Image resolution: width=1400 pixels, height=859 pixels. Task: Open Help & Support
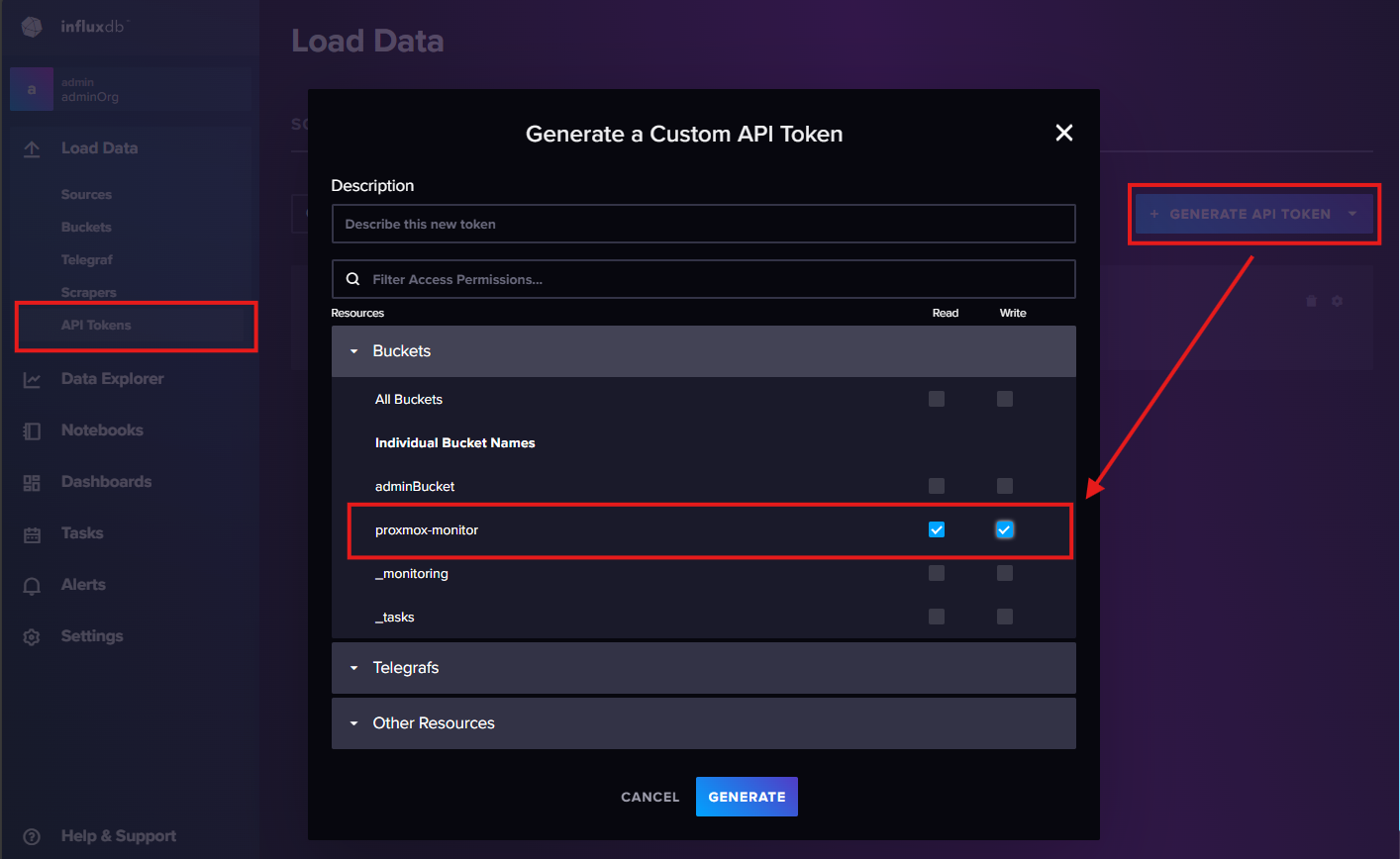click(x=119, y=836)
